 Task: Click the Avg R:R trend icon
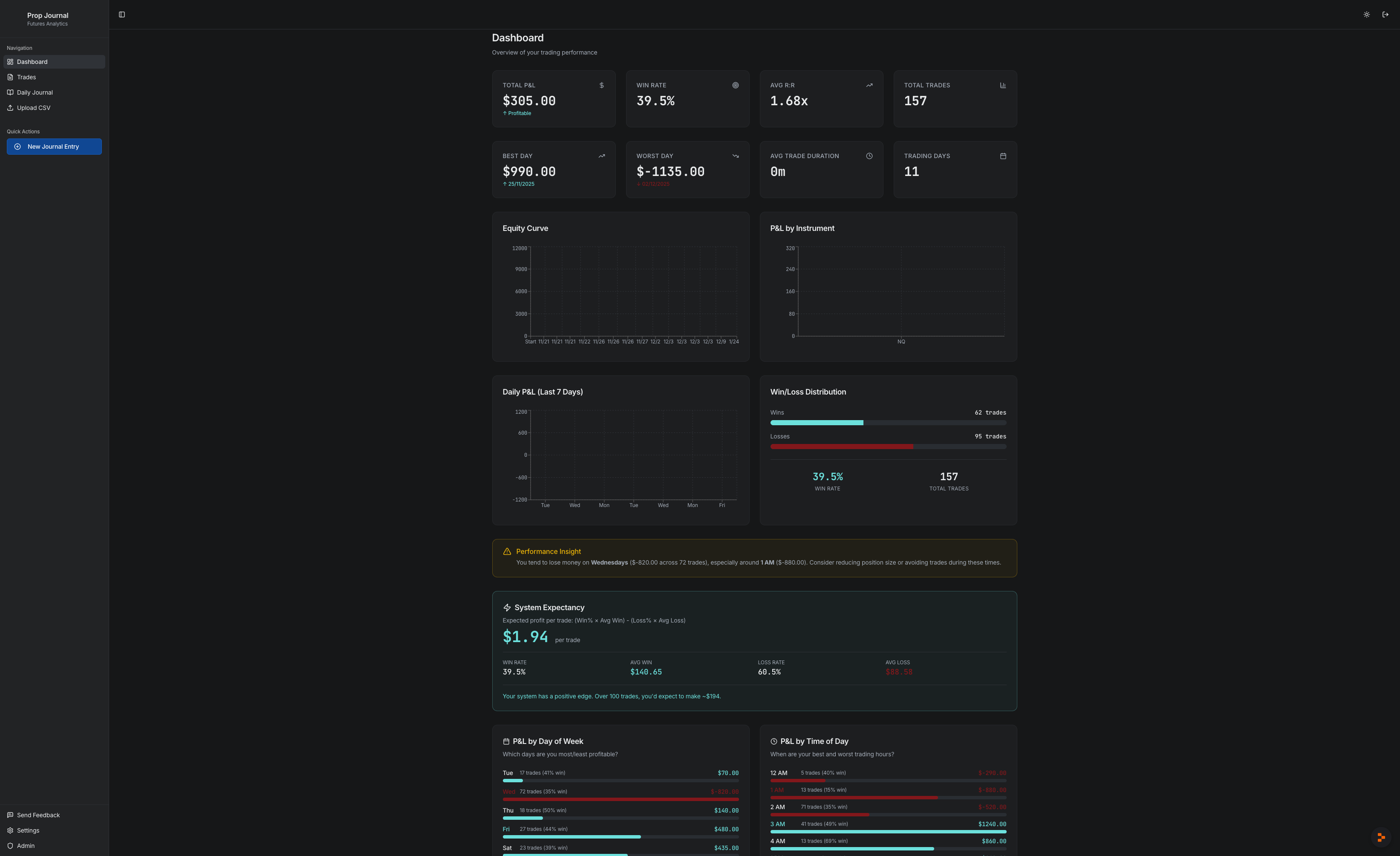pos(869,85)
